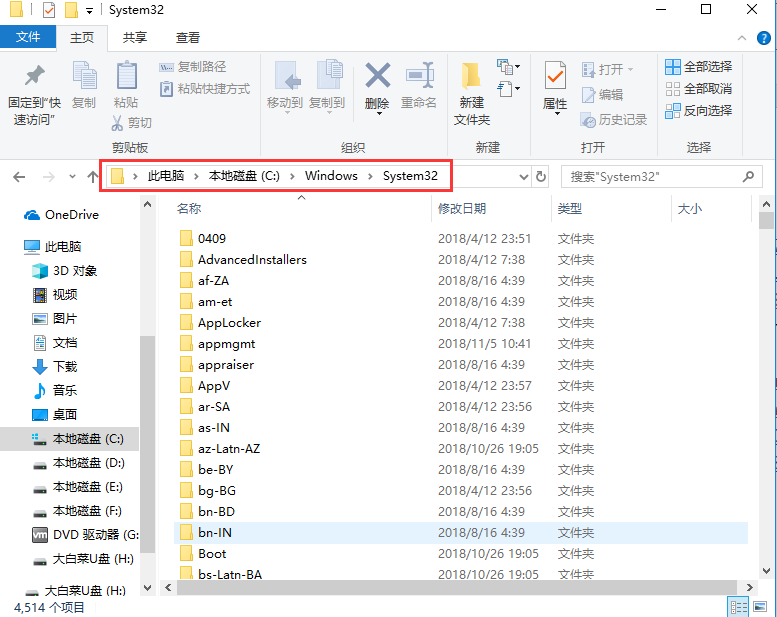Click the Open (打开) ribbon button

[608, 69]
